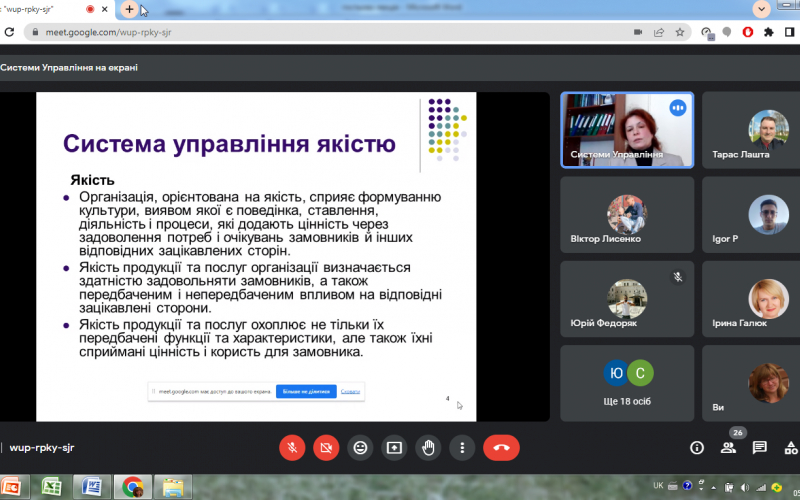Click the camera permission icon in address bar
800x500 pixels.
638,32
